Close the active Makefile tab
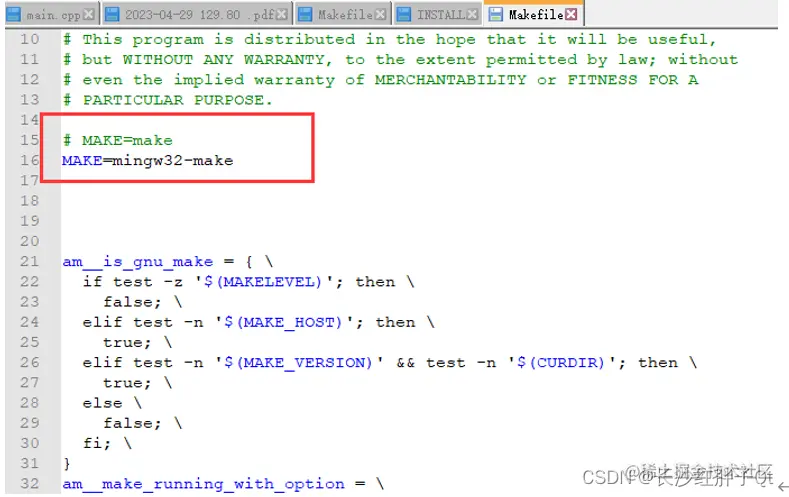789x497 pixels. (571, 14)
